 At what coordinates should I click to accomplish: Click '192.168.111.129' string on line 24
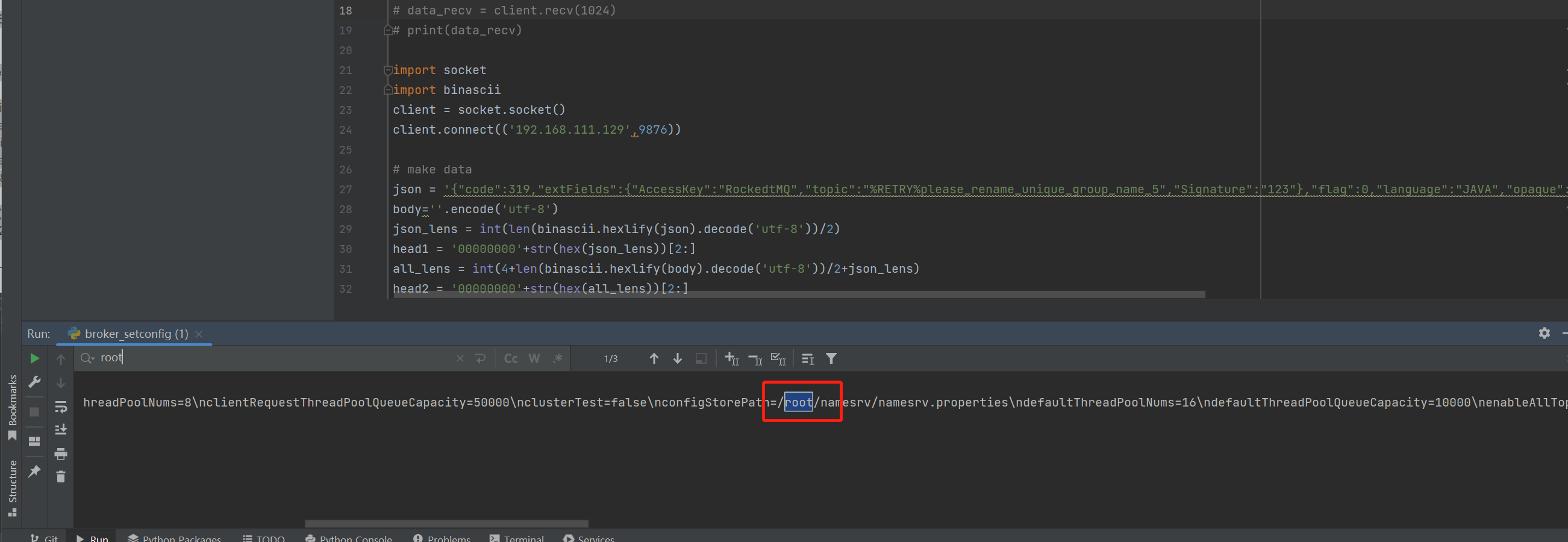tap(570, 129)
